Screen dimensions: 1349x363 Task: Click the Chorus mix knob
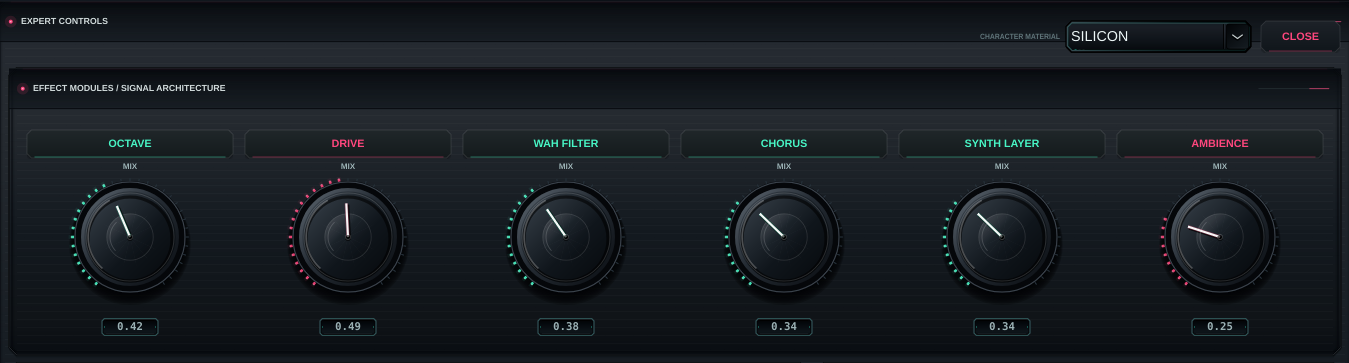coord(784,237)
